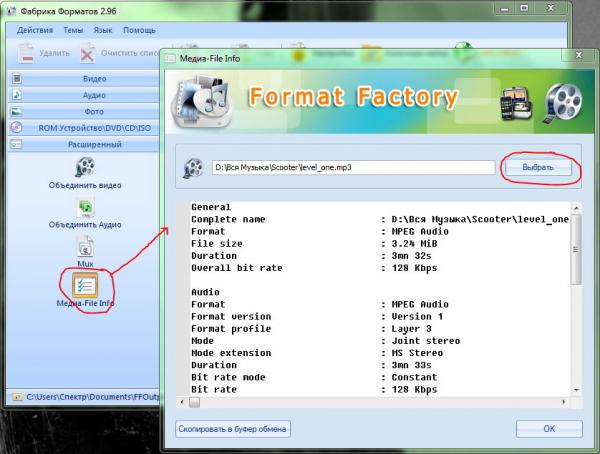
Task: Click the Format Factory logo icon in banner
Action: pos(202,102)
